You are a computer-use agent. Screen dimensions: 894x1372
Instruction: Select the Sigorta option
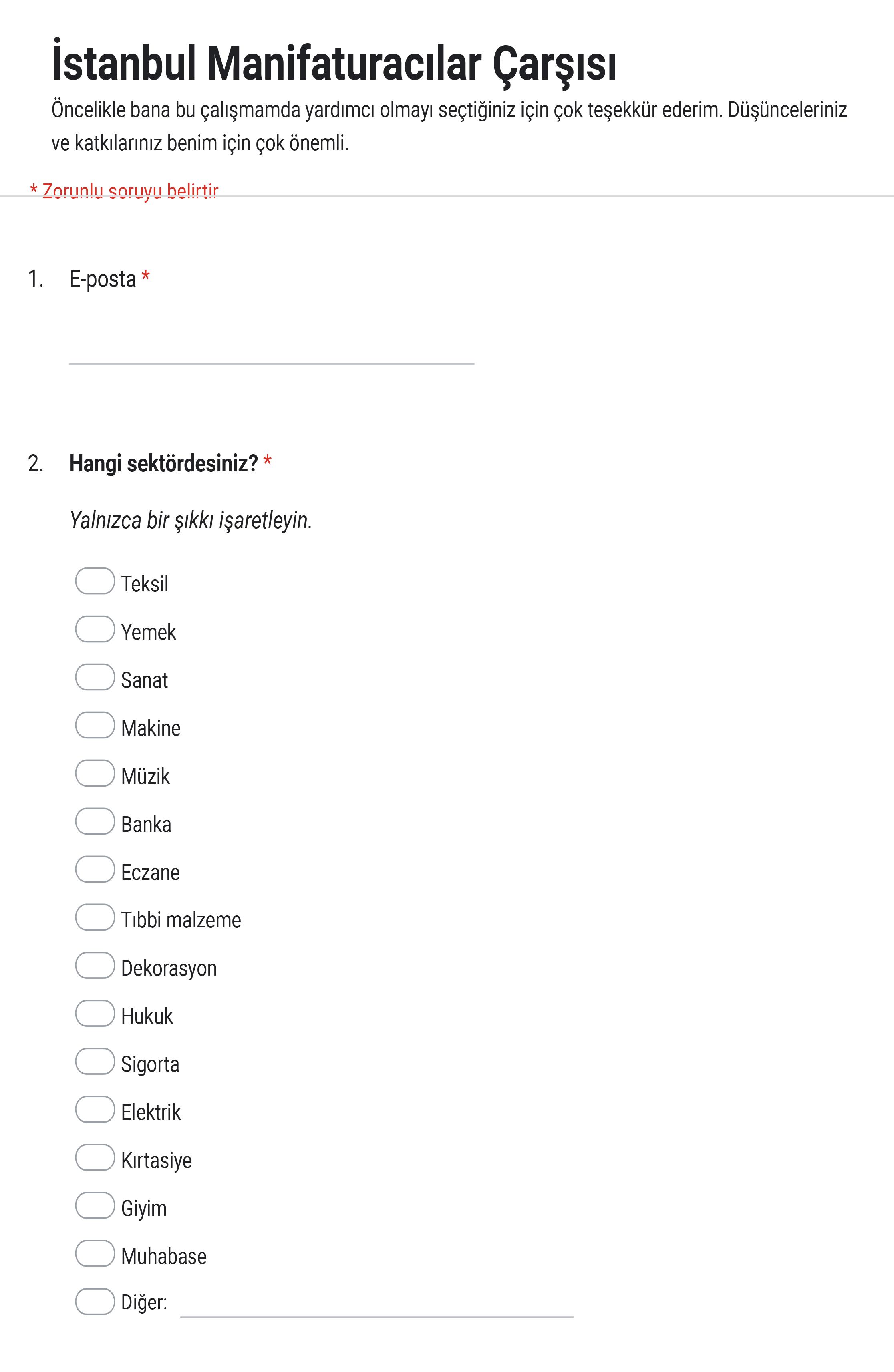click(x=95, y=1061)
